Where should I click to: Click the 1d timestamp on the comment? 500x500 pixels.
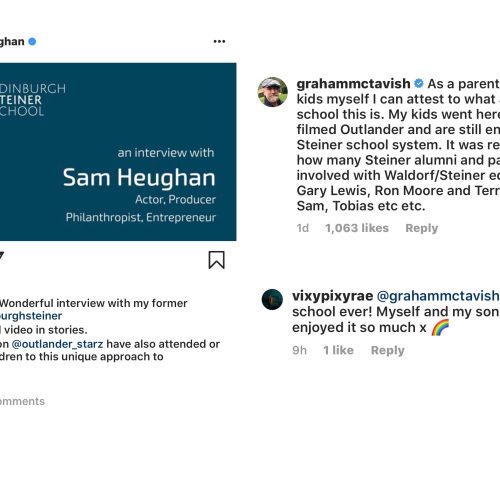[303, 228]
